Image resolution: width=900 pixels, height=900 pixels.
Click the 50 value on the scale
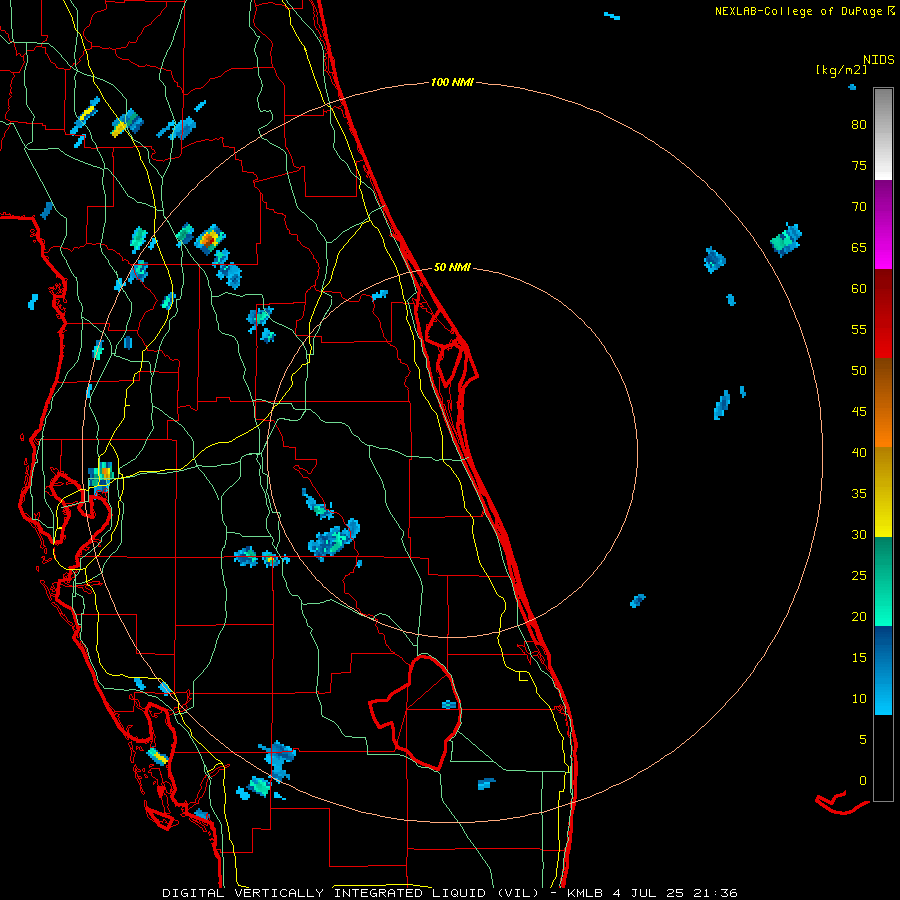coord(859,370)
